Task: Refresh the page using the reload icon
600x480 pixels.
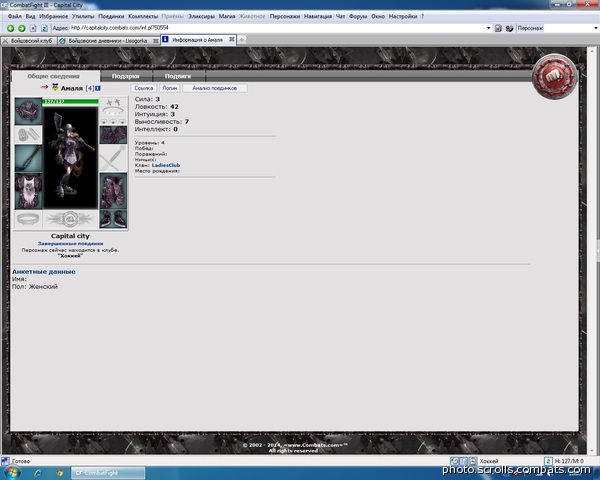Action: 44,28
